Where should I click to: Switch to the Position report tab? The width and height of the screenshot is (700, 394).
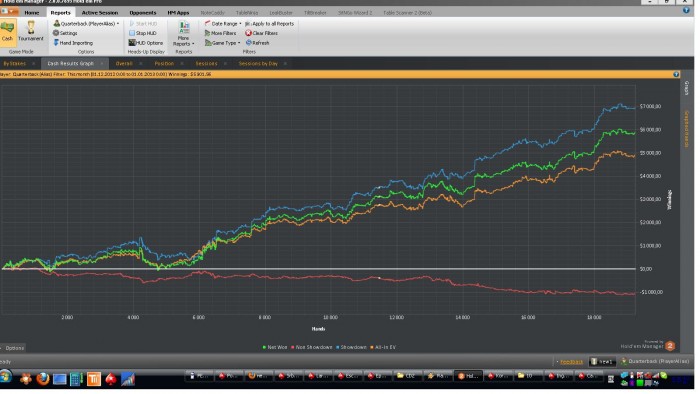[164, 63]
